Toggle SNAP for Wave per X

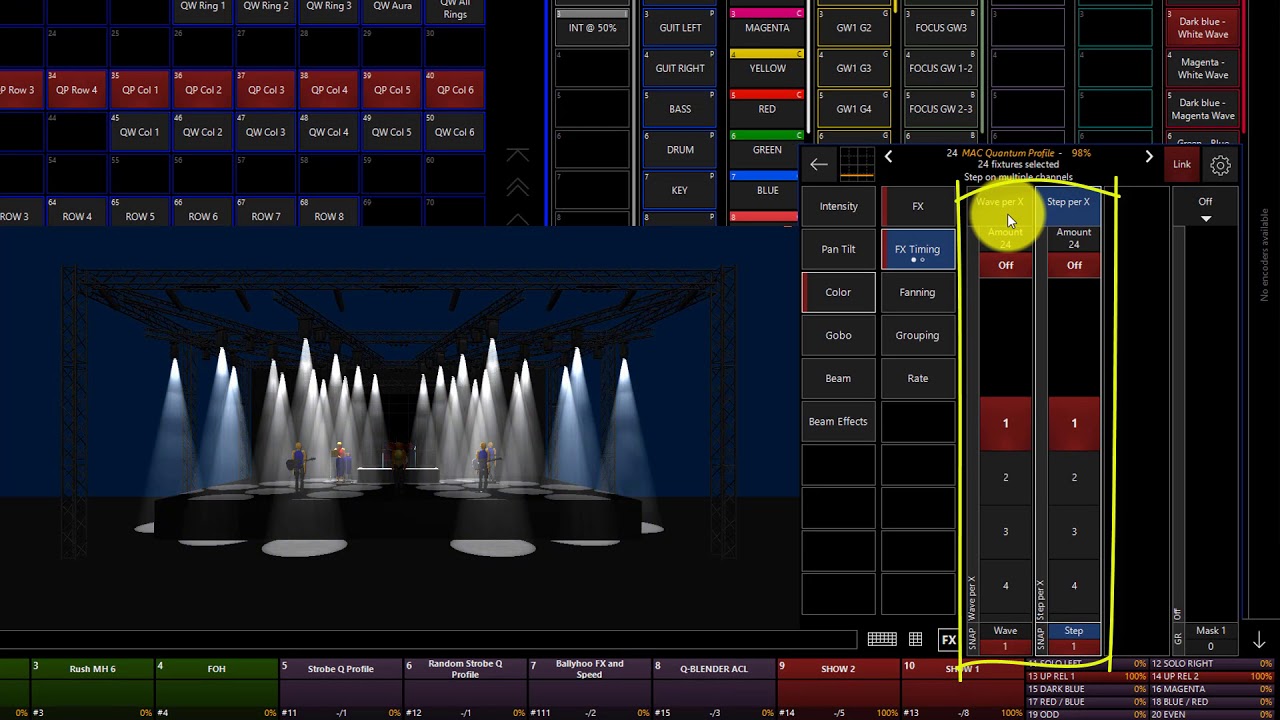(x=971, y=638)
